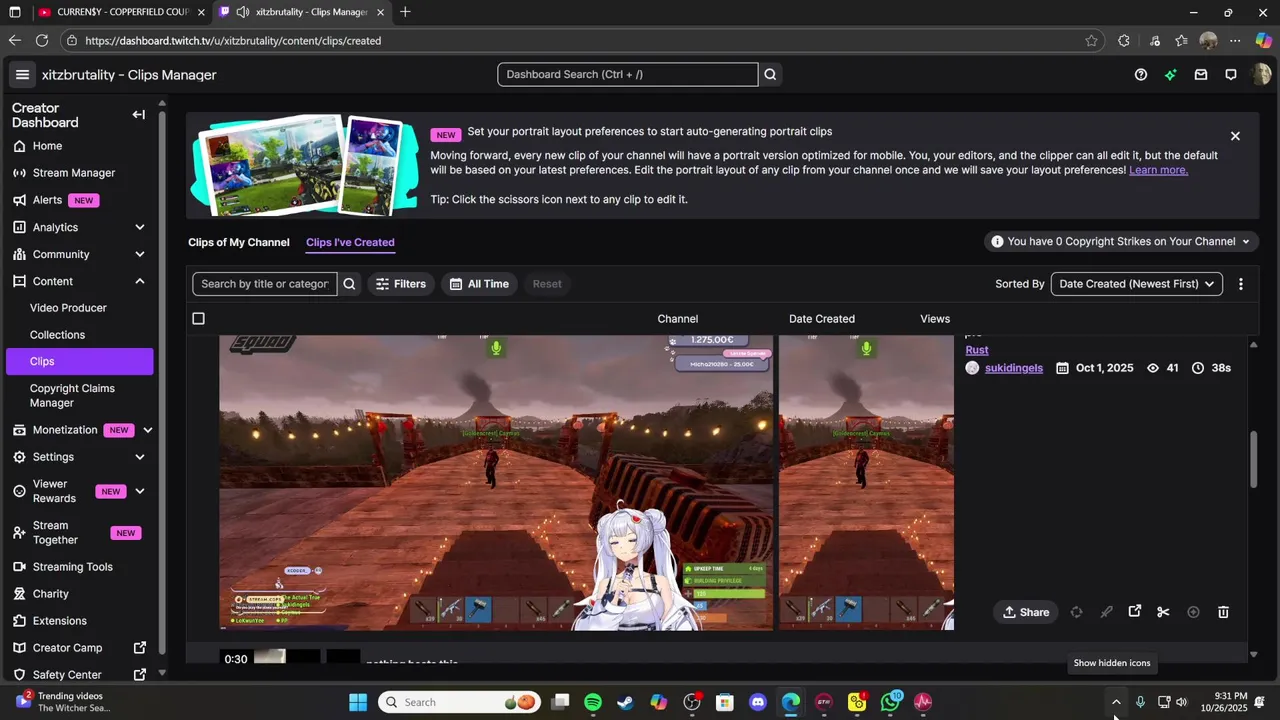
Task: Open the taskbar volume speaker icon
Action: [x=1181, y=702]
